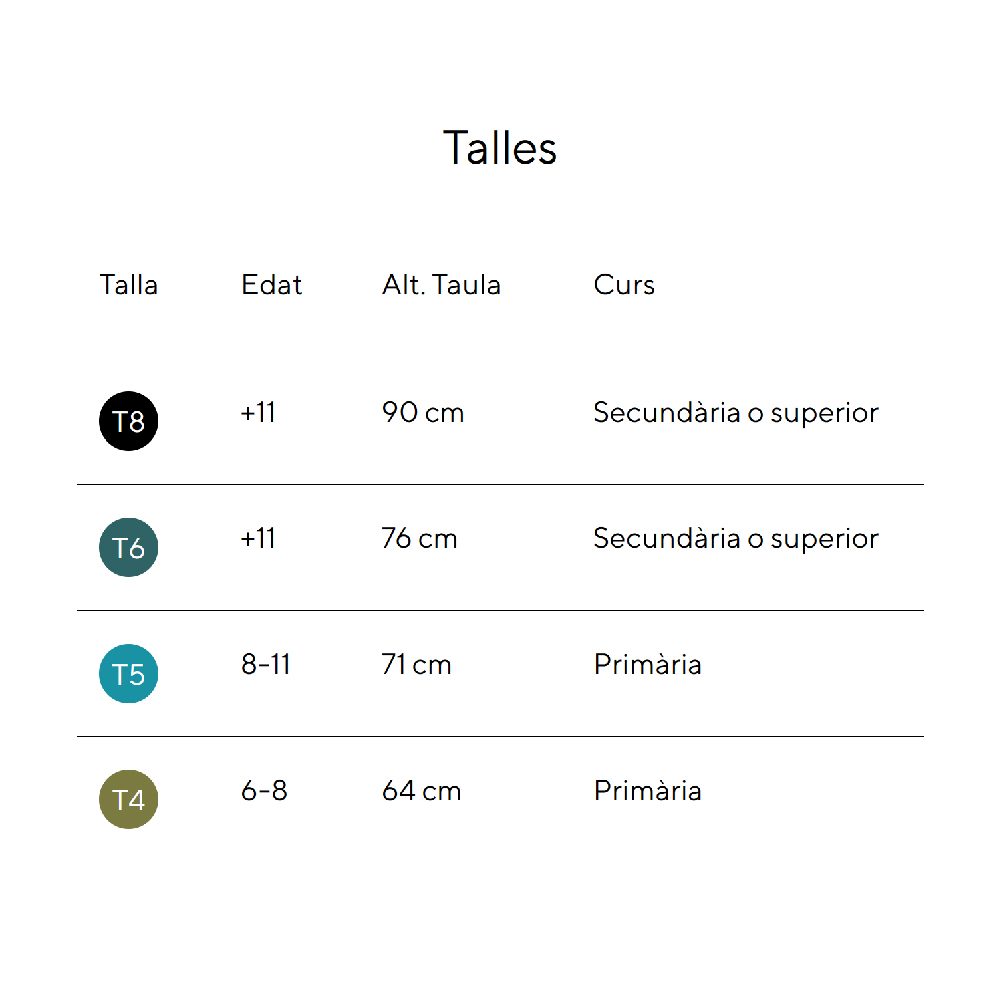Click the +11 age in T8 row
This screenshot has height=1000, width=1000.
[258, 412]
